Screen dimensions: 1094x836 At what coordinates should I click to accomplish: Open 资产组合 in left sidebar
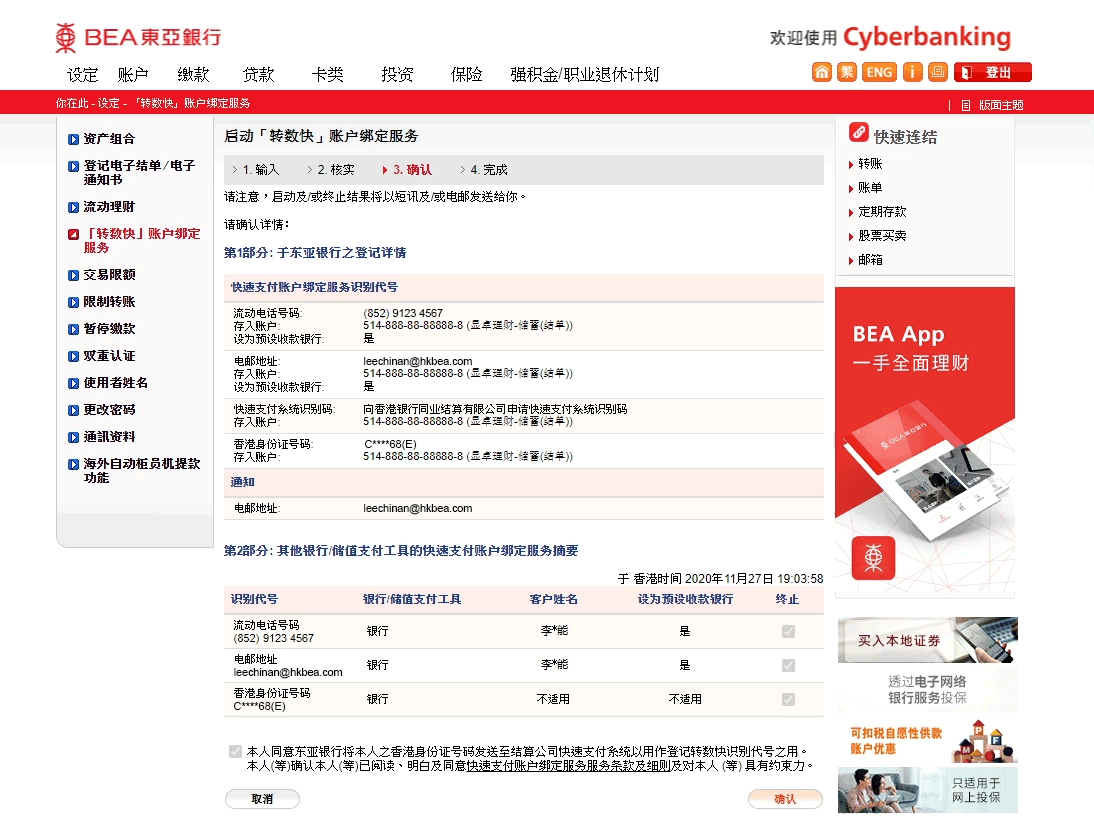(109, 139)
